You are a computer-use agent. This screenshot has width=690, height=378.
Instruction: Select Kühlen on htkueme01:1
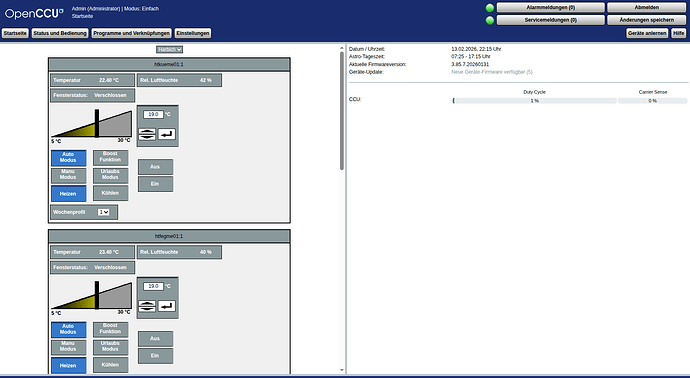[110, 193]
